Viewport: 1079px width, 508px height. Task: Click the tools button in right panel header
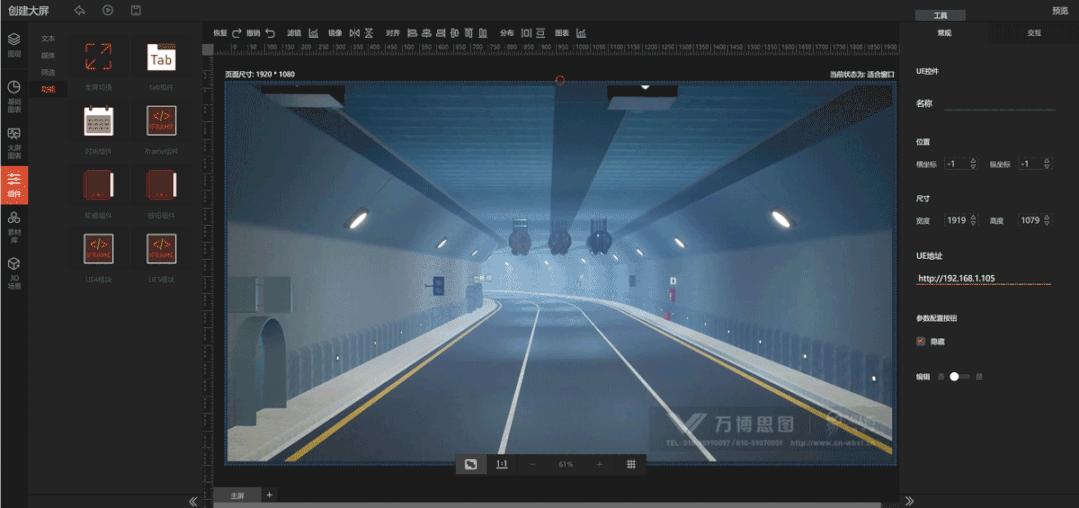940,14
